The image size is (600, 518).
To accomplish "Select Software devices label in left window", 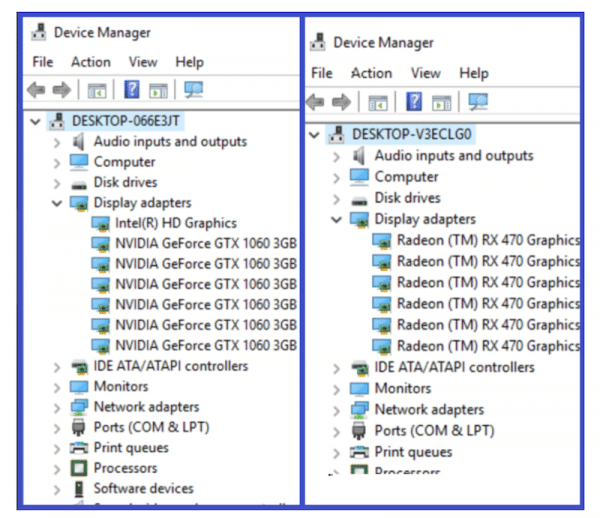I will [x=143, y=489].
